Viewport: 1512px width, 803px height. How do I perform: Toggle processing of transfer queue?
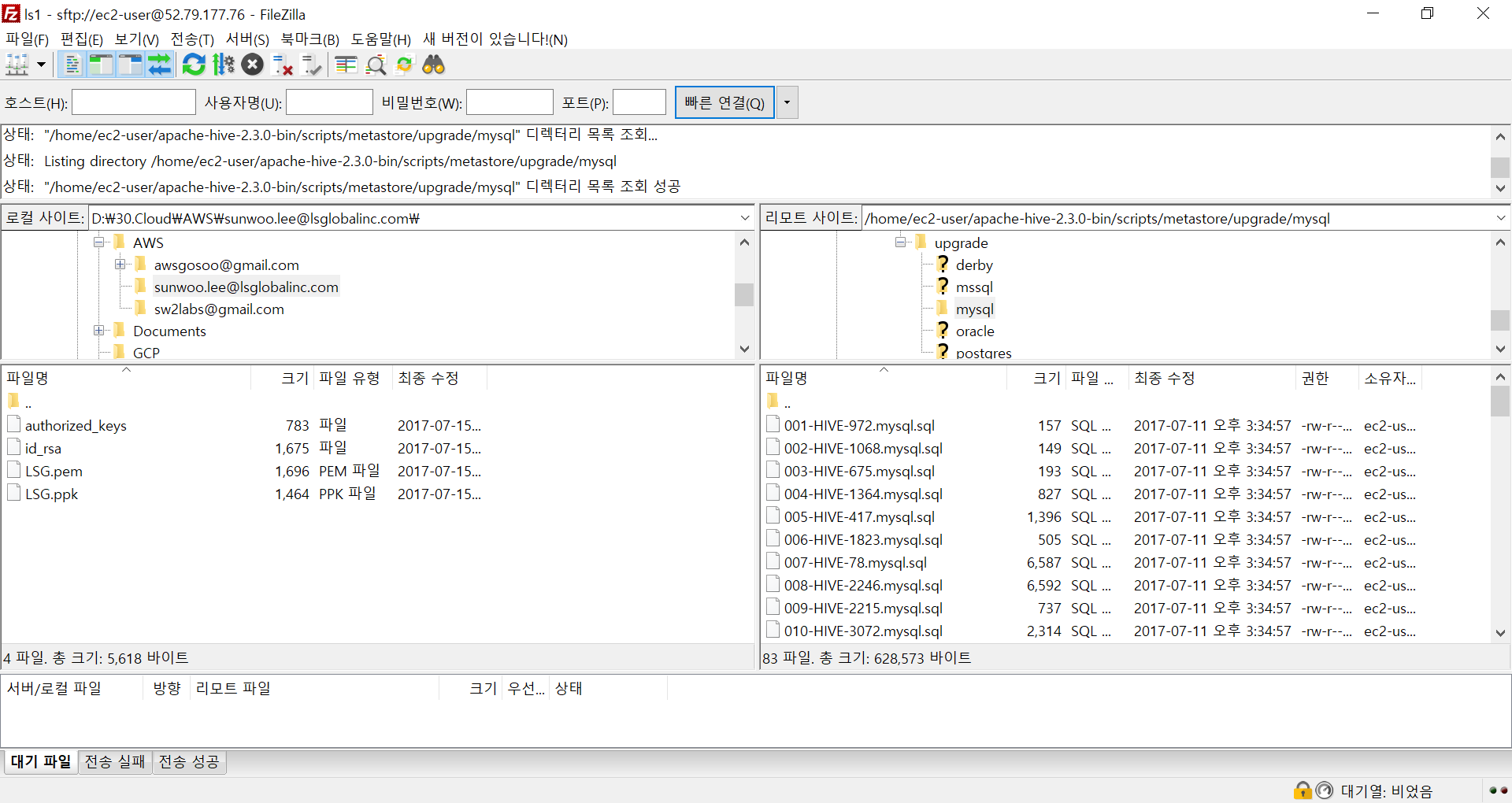point(224,65)
